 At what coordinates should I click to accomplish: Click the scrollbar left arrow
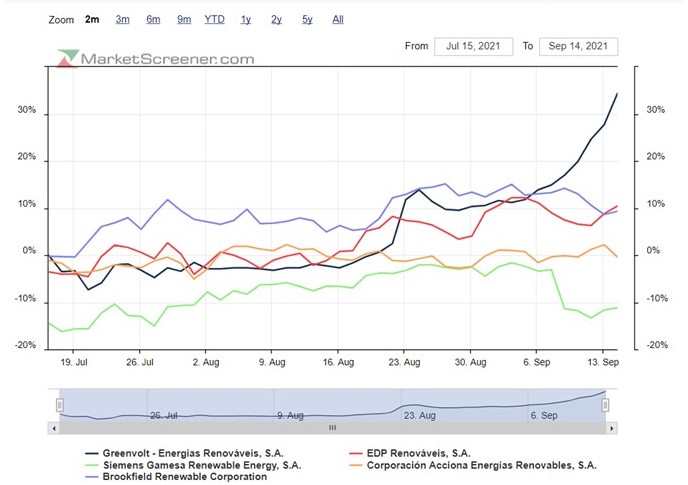point(54,428)
